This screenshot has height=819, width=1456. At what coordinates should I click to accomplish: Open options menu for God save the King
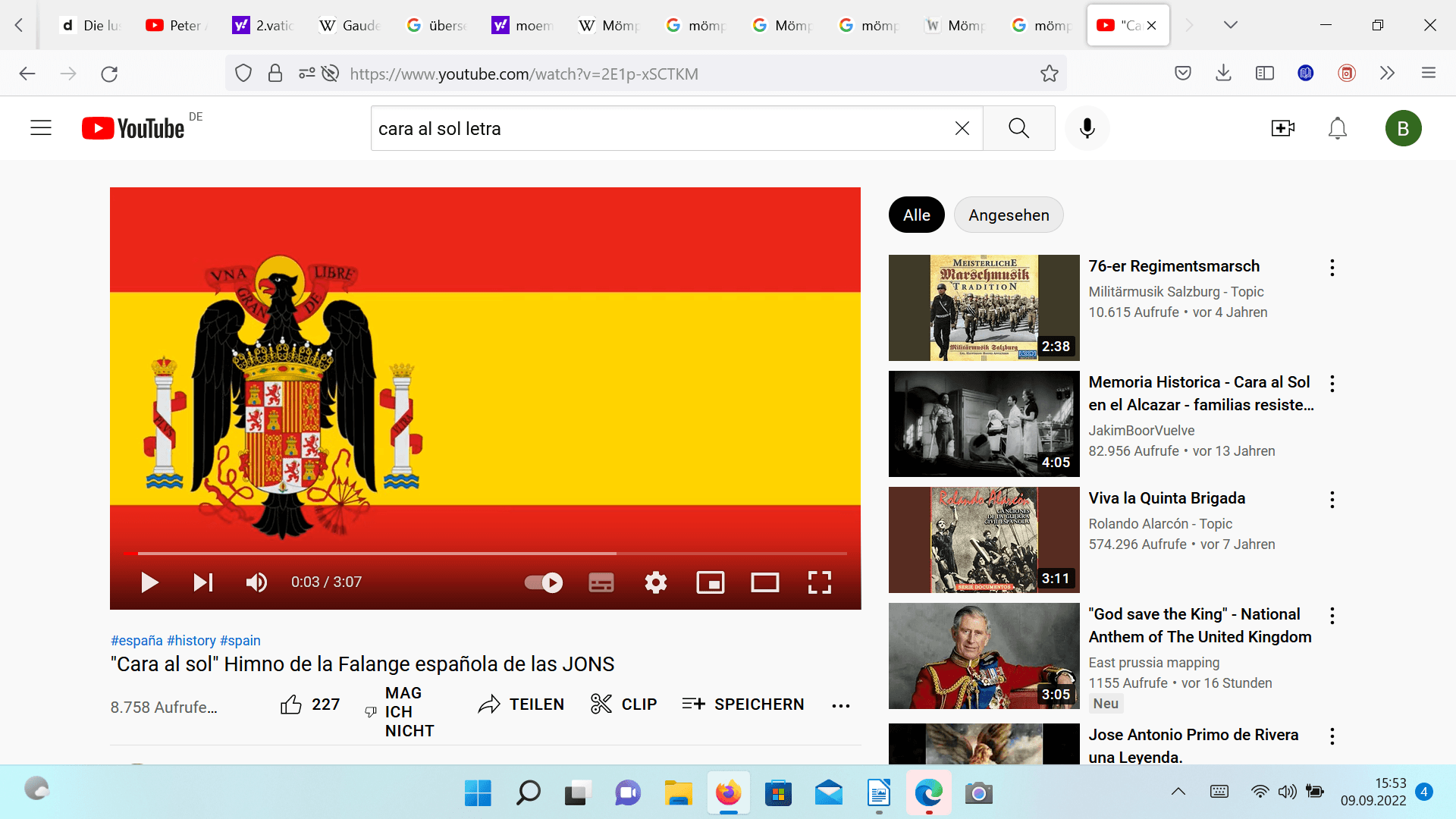[1332, 616]
